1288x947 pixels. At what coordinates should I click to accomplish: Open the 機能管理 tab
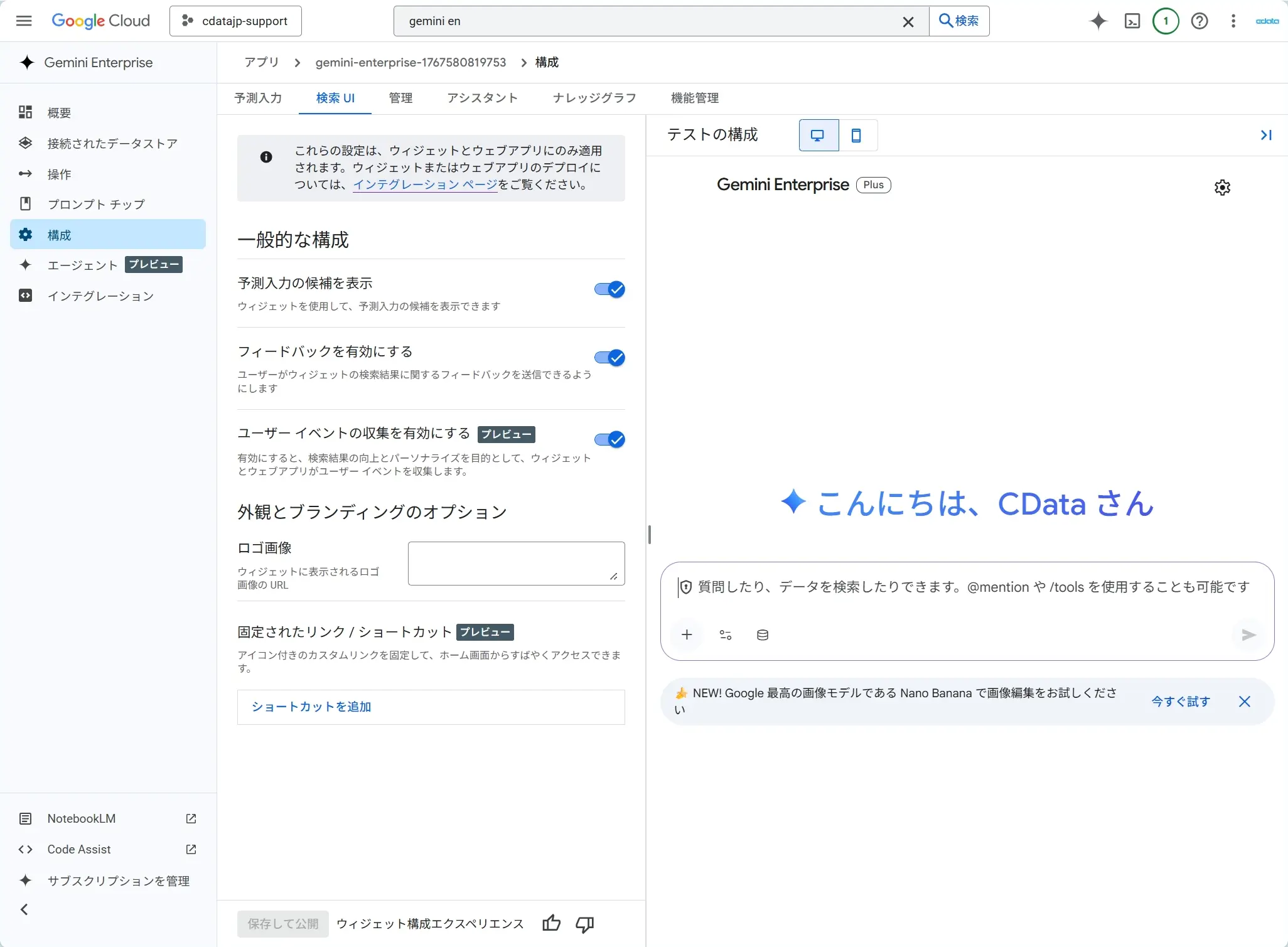(695, 98)
